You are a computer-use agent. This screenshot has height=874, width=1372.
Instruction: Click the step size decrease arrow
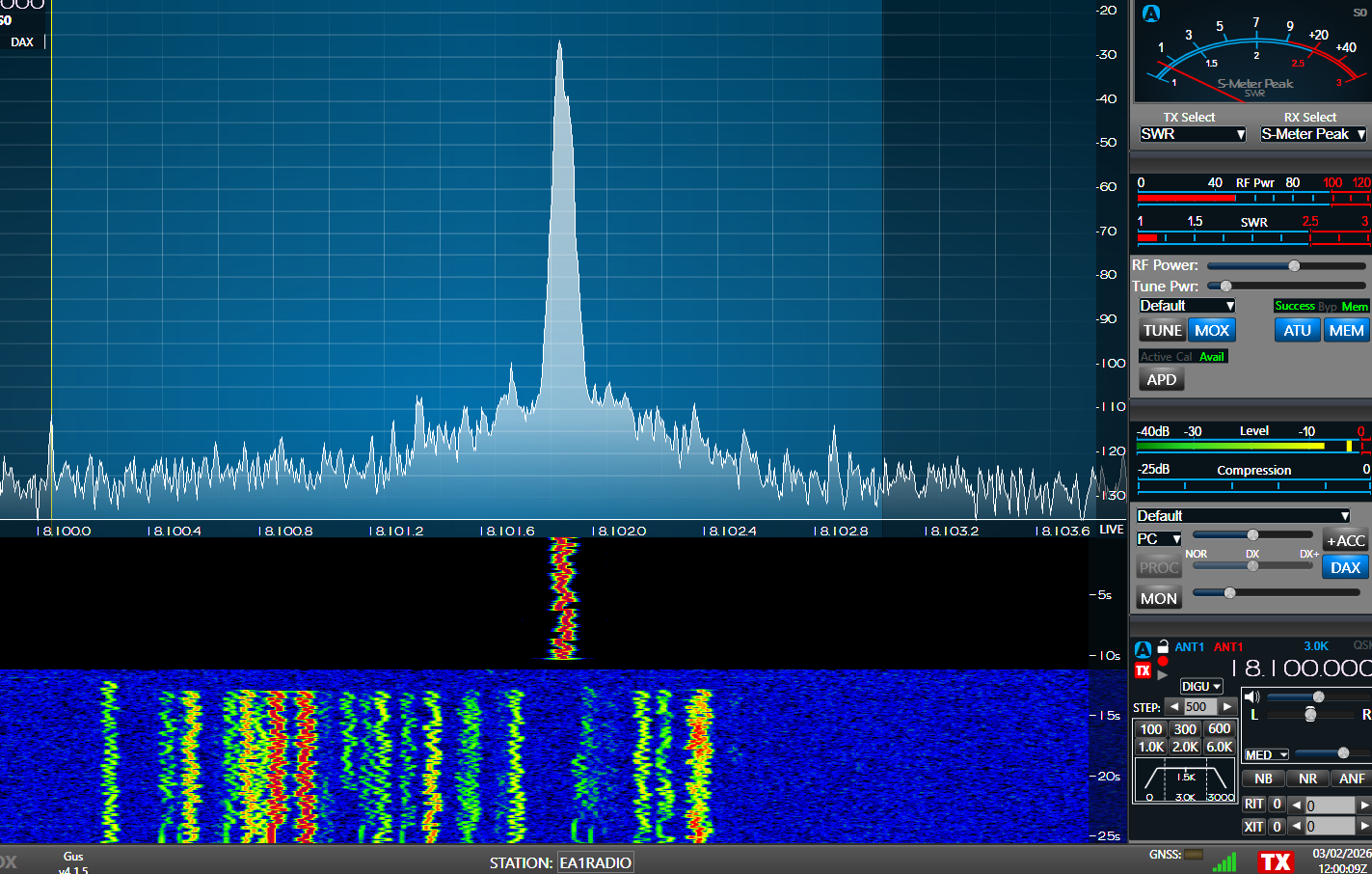tap(1173, 707)
